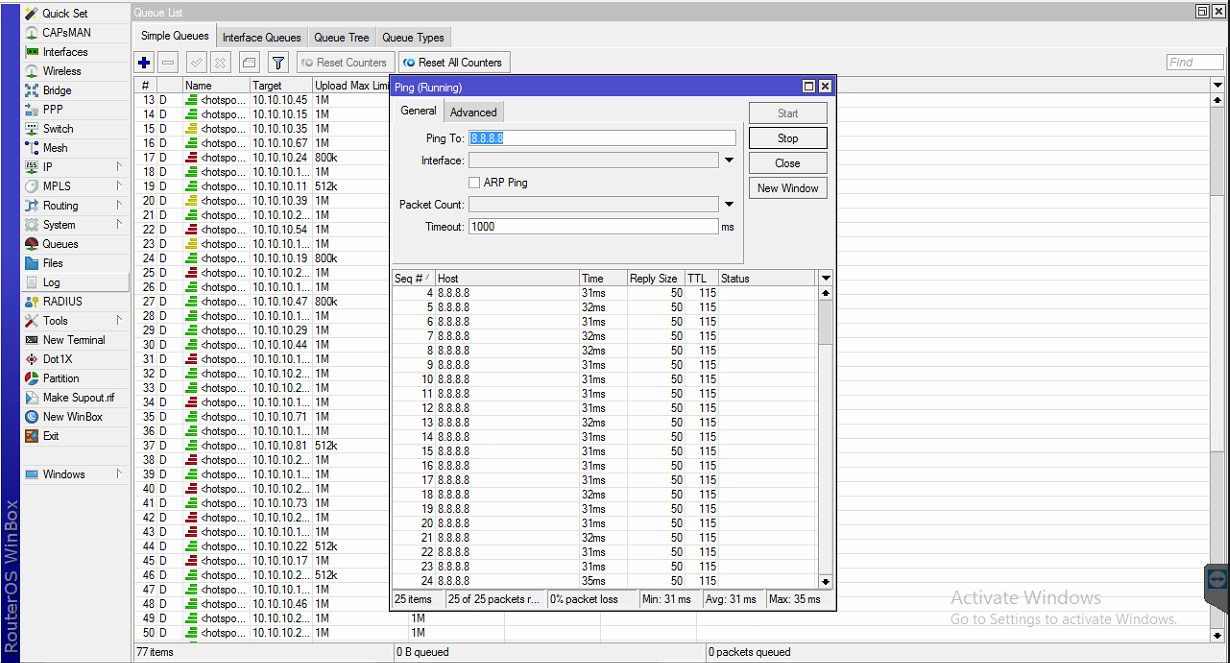The image size is (1230, 663).
Task: Sort ping results by Seq # column
Action: [x=414, y=278]
